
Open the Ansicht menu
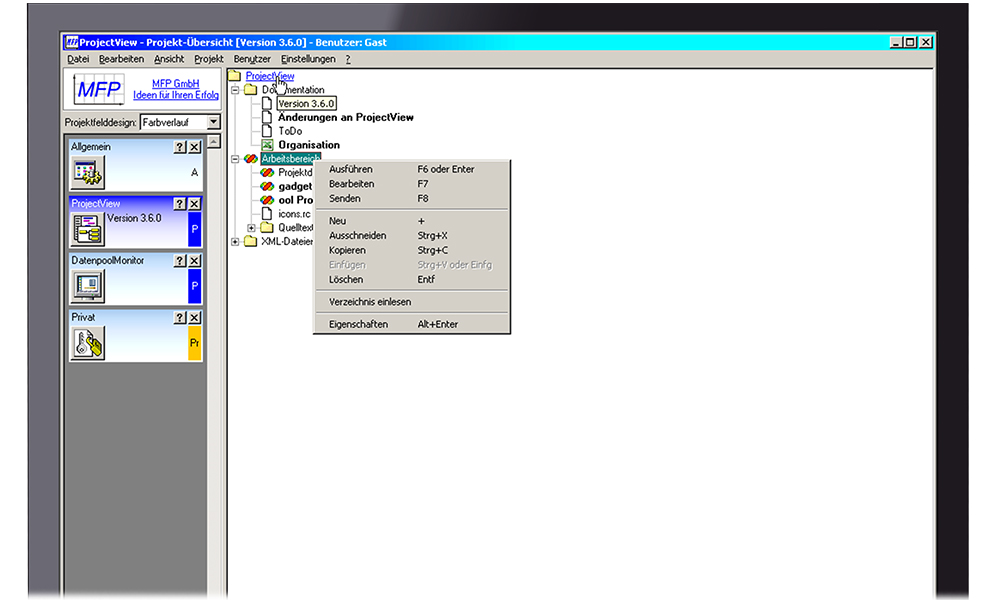point(169,59)
